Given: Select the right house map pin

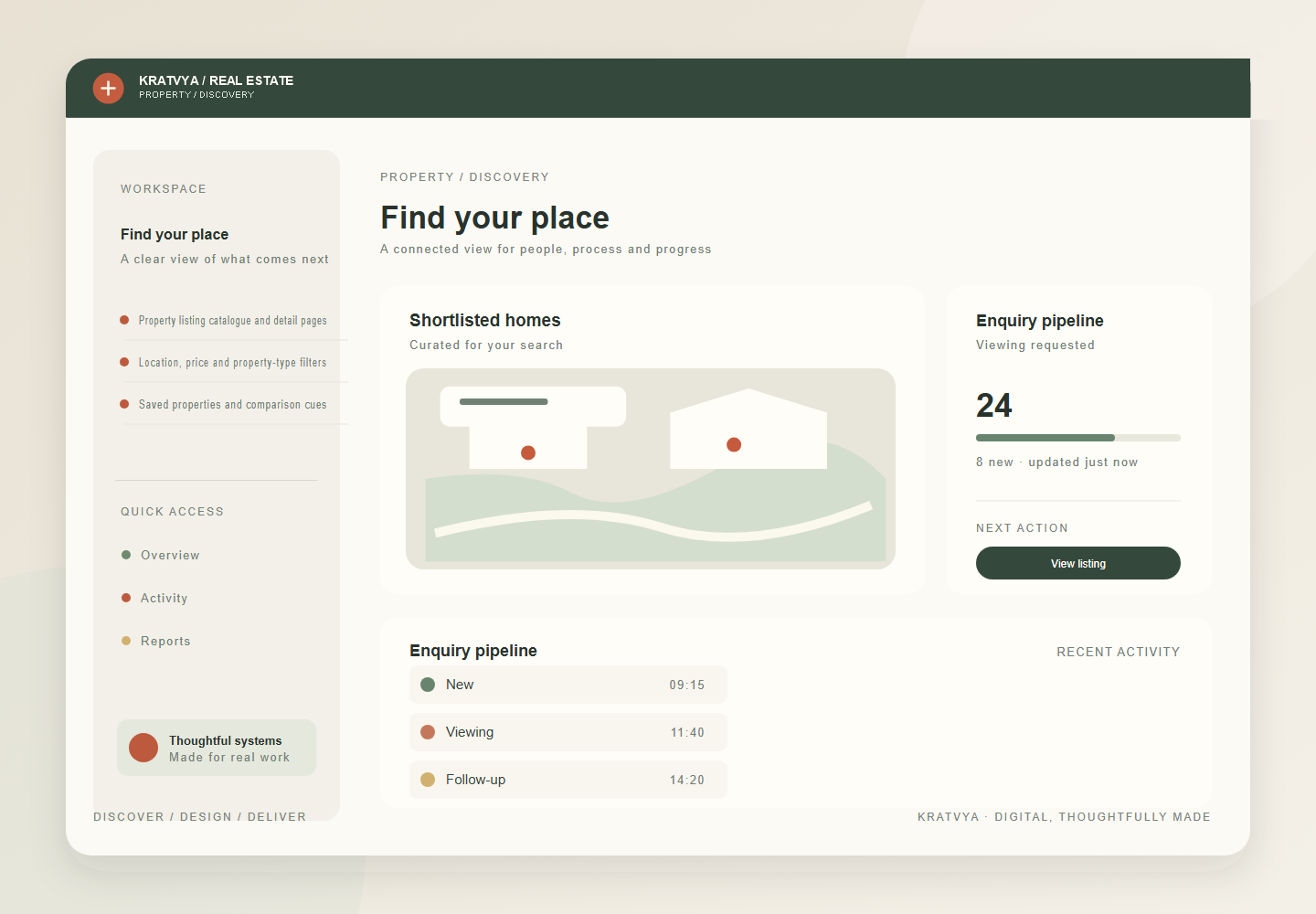Looking at the screenshot, I should (734, 444).
